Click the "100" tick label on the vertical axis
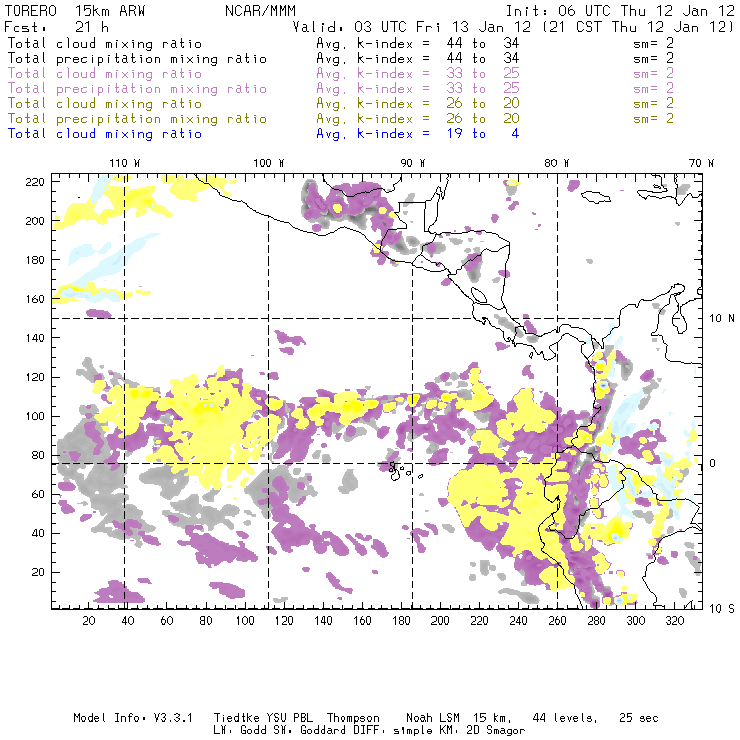This screenshot has width=740, height=740. [35, 416]
